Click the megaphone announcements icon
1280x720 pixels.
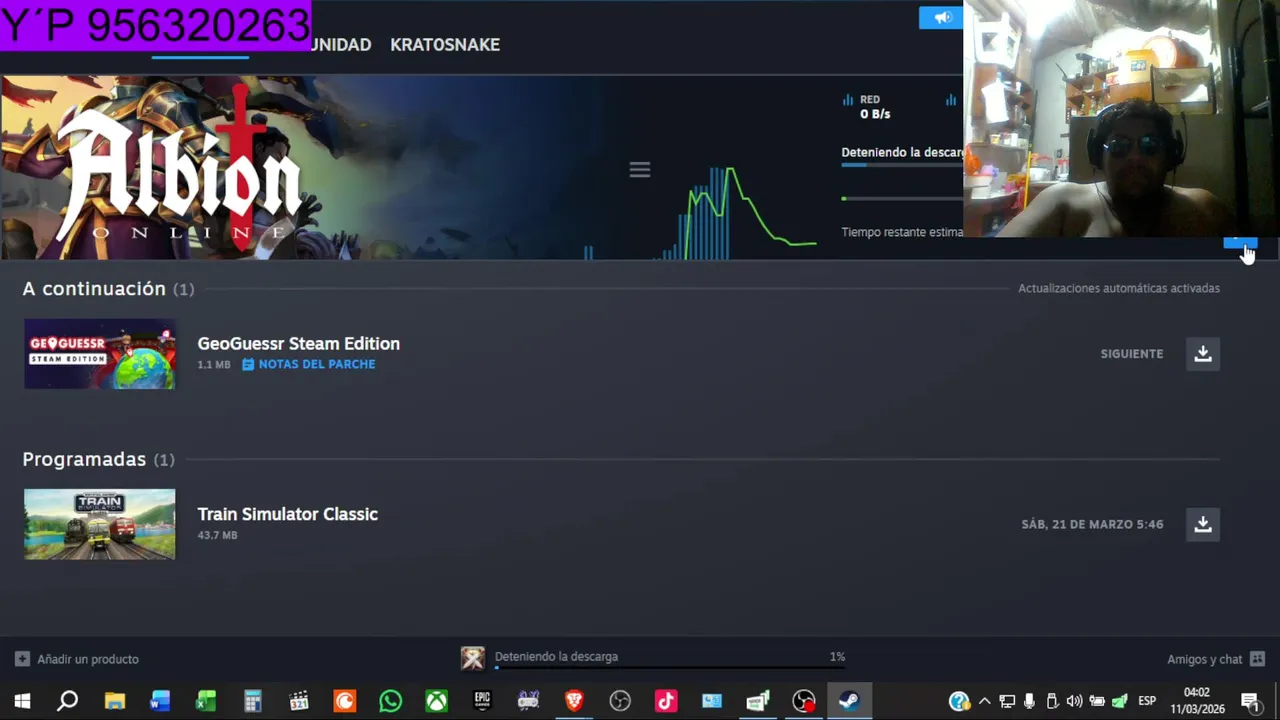pos(941,18)
